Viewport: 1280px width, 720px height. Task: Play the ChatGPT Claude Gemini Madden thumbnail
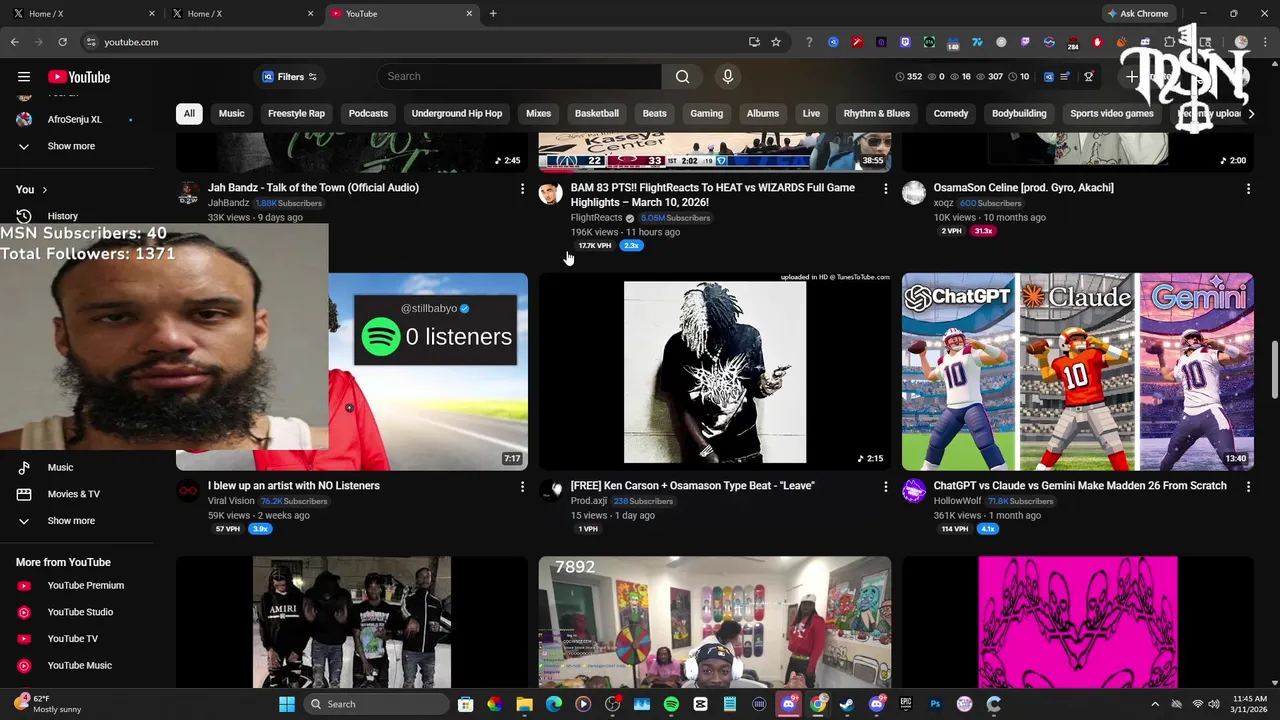pyautogui.click(x=1078, y=372)
